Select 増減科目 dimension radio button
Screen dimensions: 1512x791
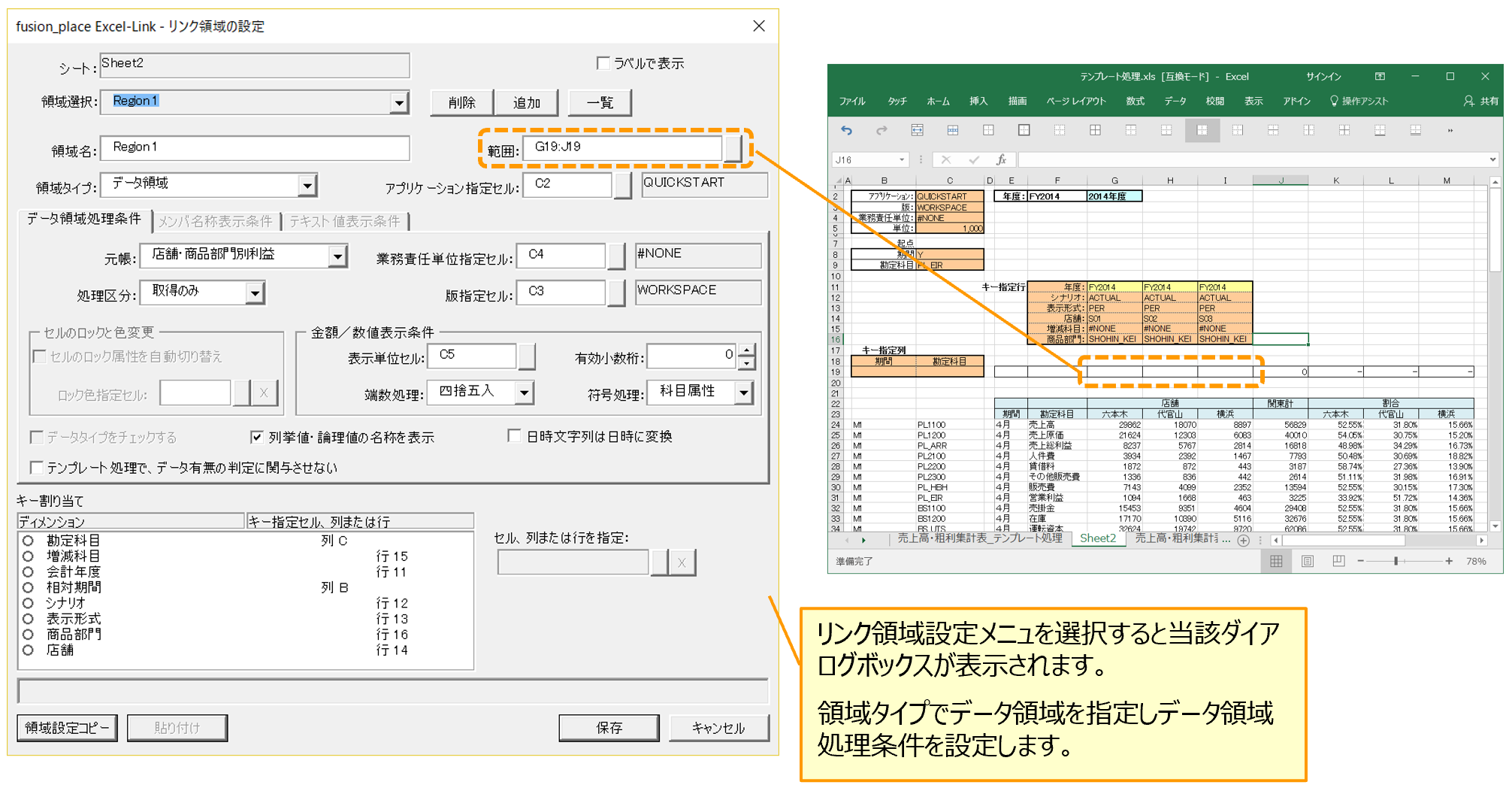tap(28, 556)
